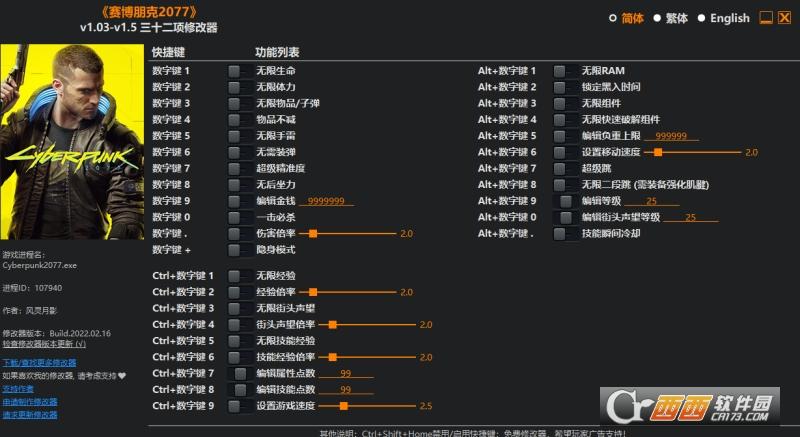
Task: Toggle 设置移动速度 switch
Action: click(565, 152)
